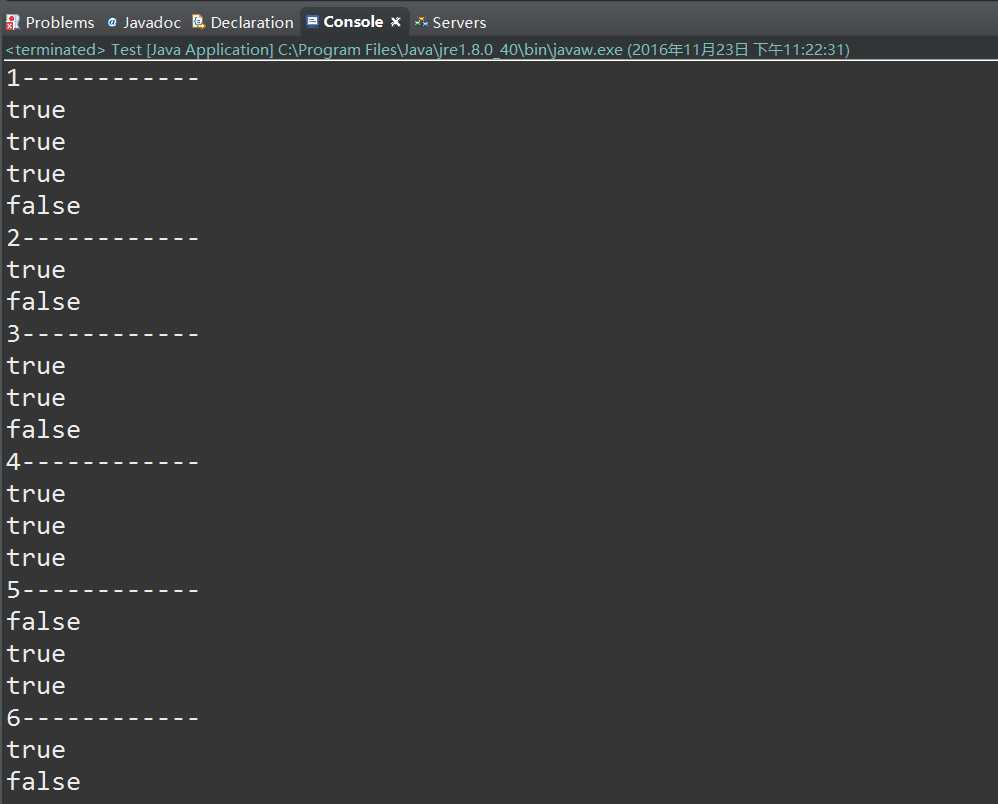Click 'false' under section 1
The width and height of the screenshot is (998, 804).
(43, 206)
